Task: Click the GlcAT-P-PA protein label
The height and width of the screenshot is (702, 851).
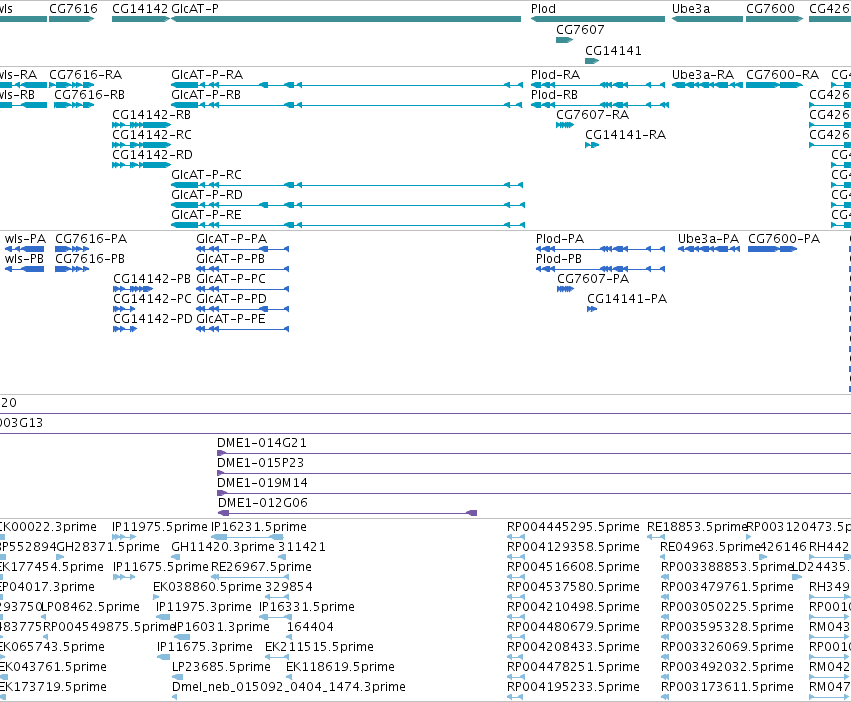Action: click(x=232, y=239)
